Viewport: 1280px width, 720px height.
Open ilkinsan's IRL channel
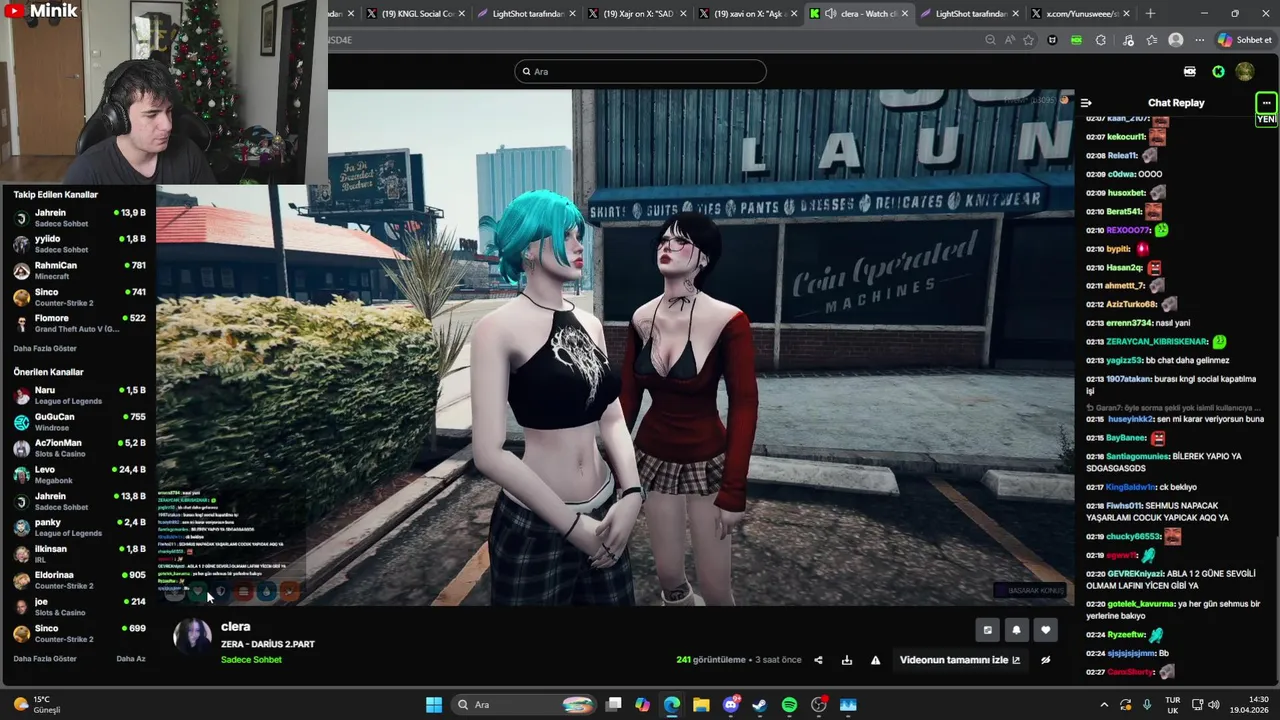[80, 554]
